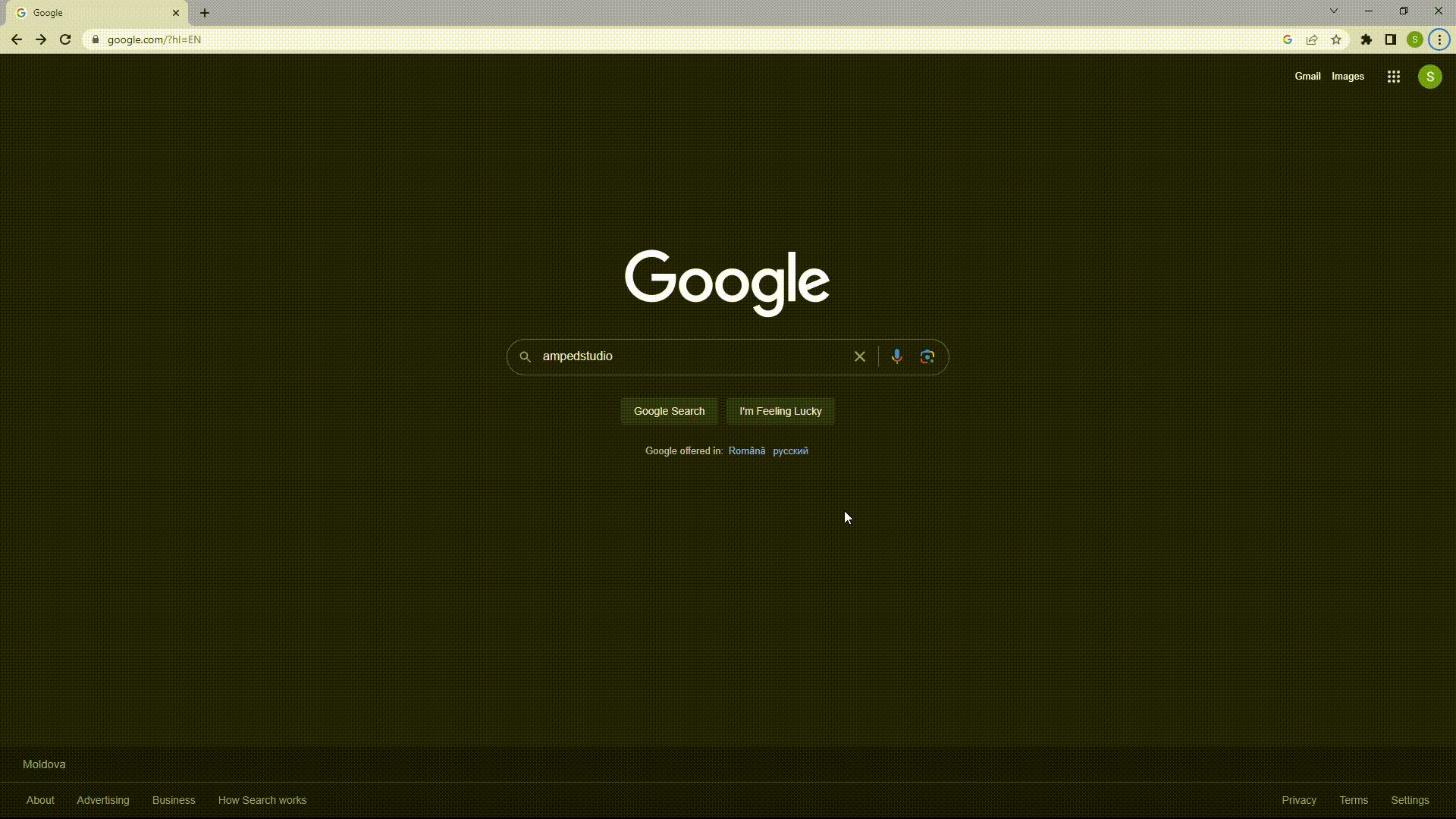Image resolution: width=1456 pixels, height=819 pixels.
Task: Switch Google to Română language
Action: click(x=746, y=451)
